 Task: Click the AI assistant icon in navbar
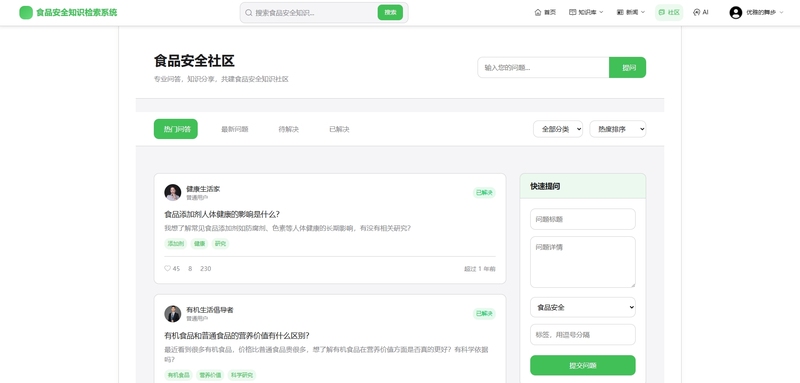pyautogui.click(x=696, y=12)
